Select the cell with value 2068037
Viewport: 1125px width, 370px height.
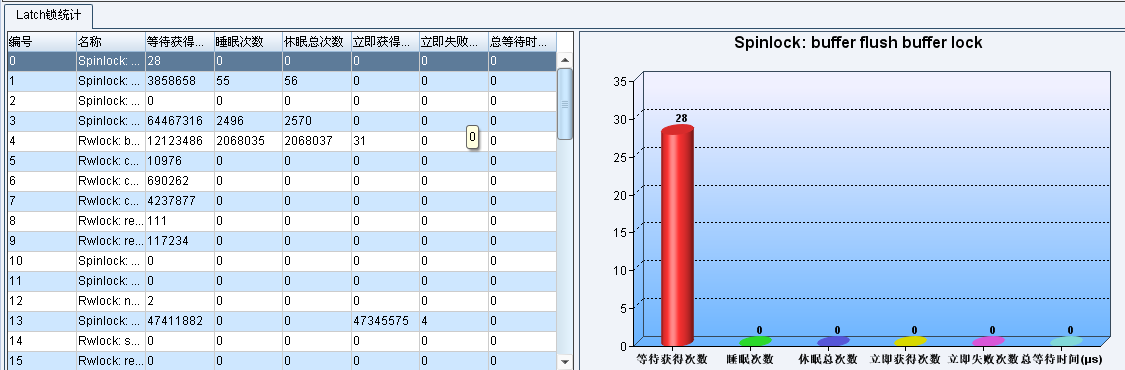point(317,141)
